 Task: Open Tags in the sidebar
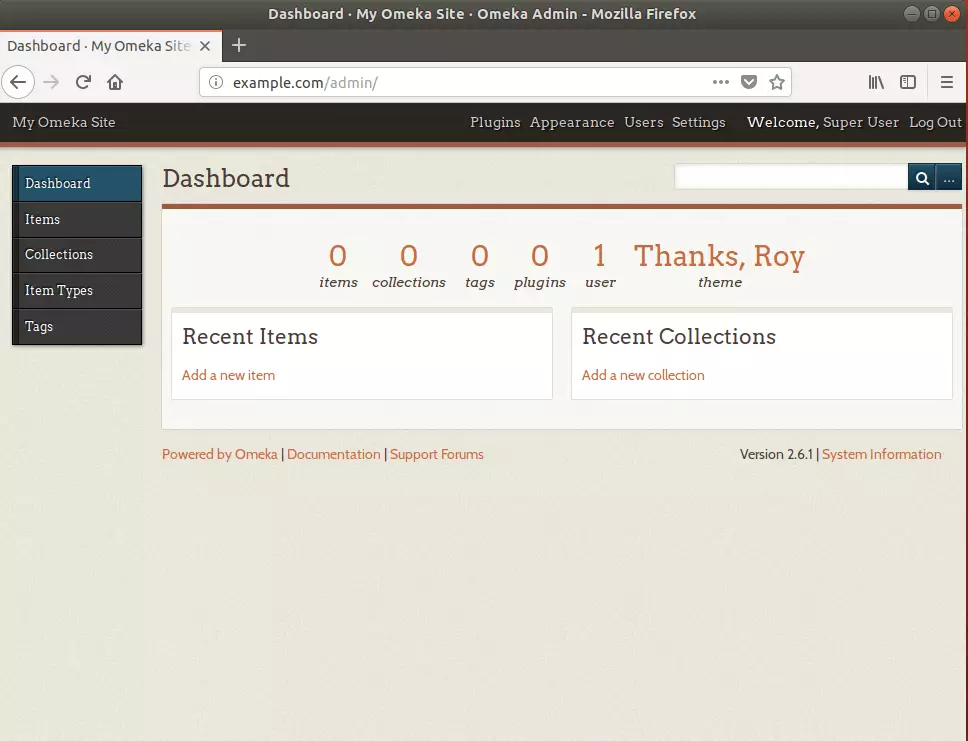coord(77,326)
